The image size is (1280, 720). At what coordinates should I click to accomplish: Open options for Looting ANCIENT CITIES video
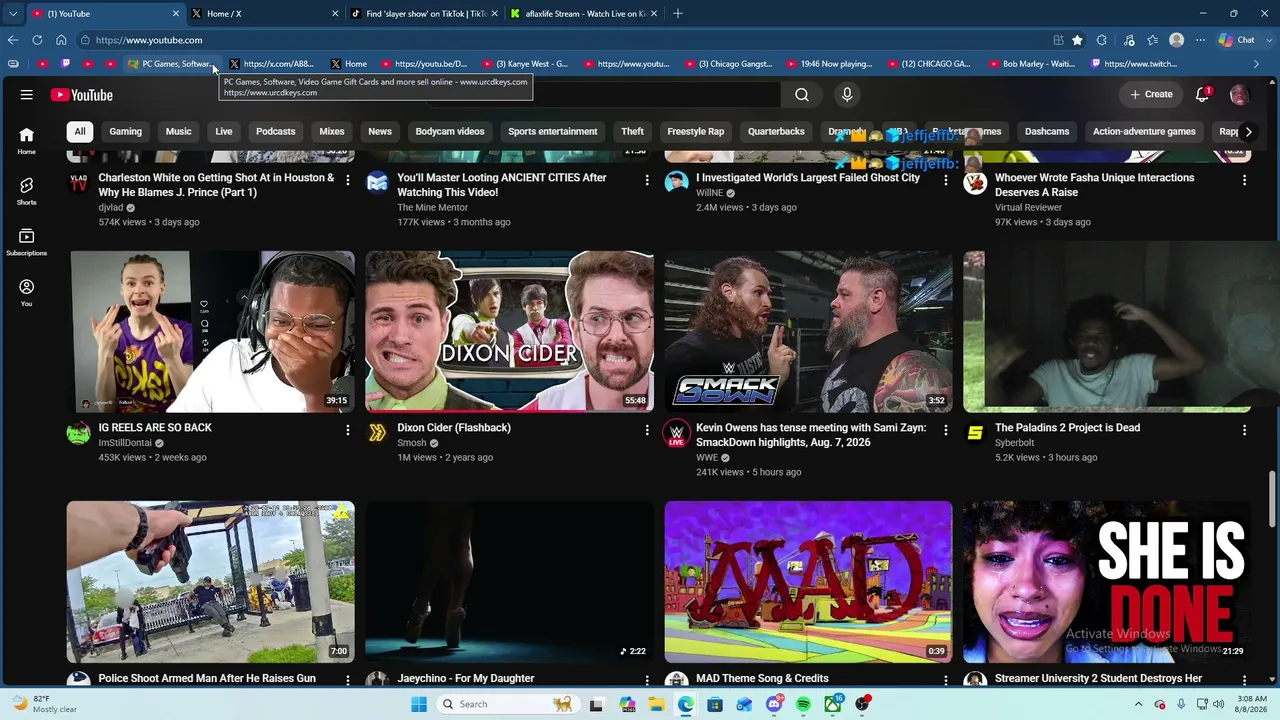pos(647,180)
